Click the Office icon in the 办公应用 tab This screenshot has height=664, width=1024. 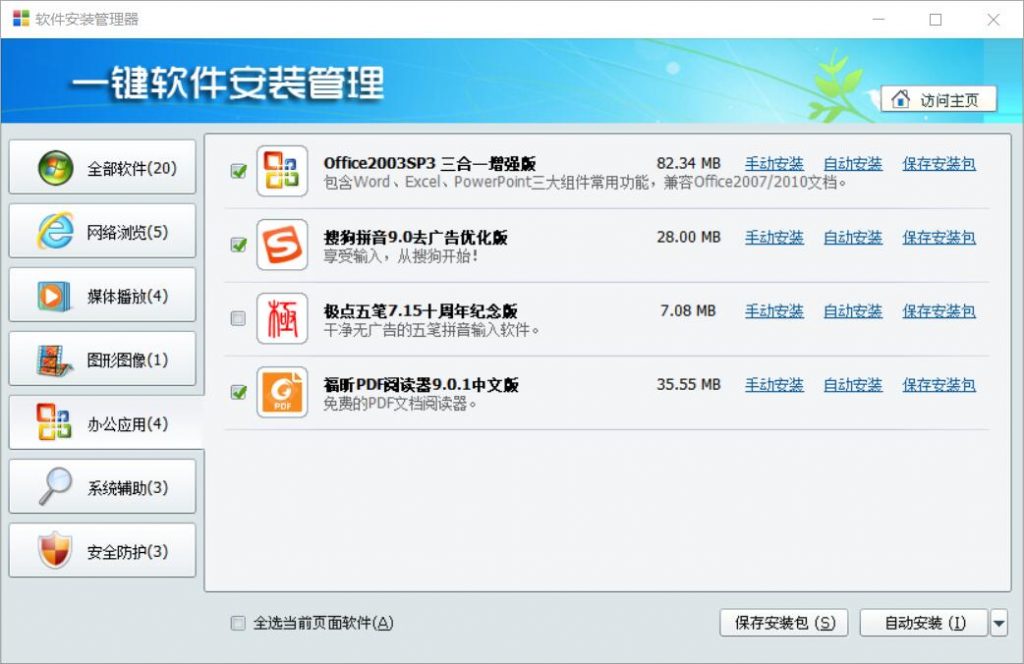coord(54,422)
